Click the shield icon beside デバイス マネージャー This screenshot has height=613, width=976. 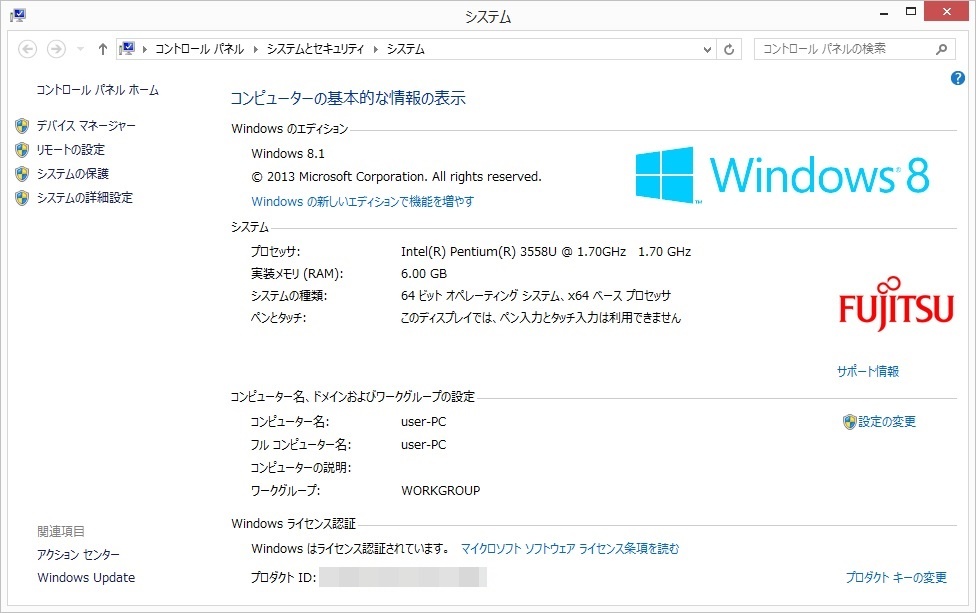pyautogui.click(x=22, y=126)
